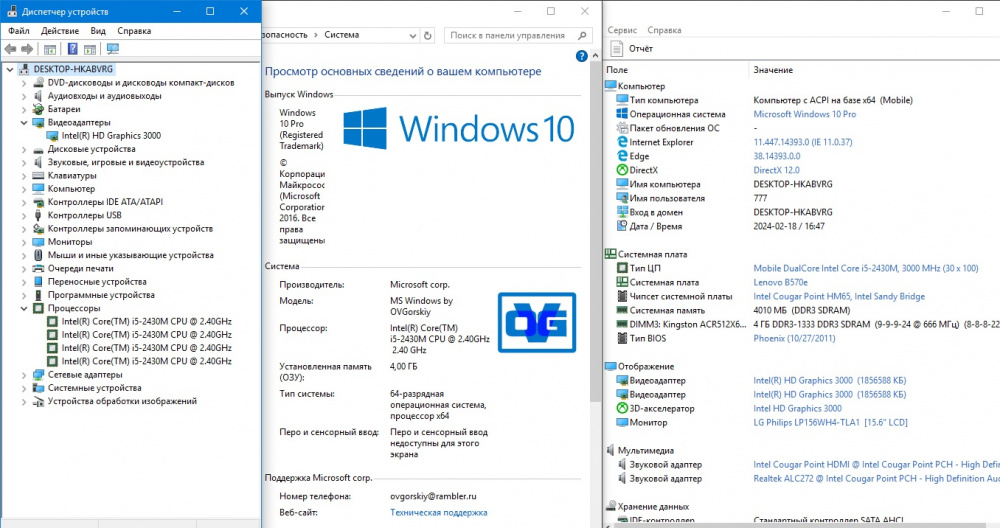This screenshot has width=1000, height=528.
Task: Click the Mobile DualCore Intel Core i5-2430M value
Action: coord(865,268)
